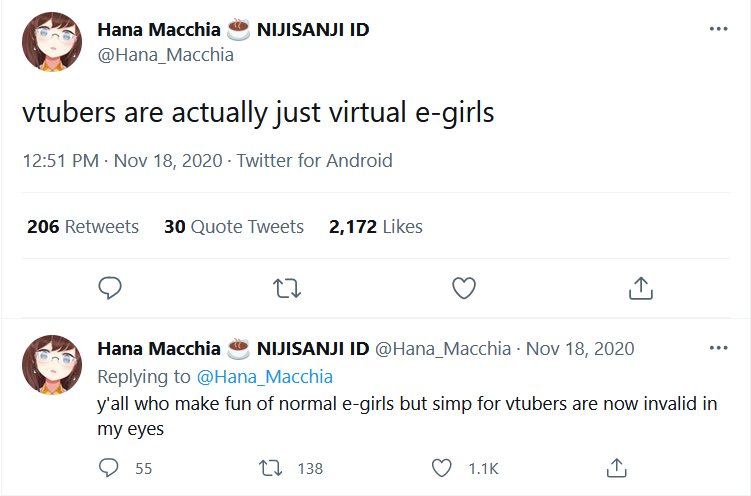The width and height of the screenshot is (751, 496).
Task: Show the 2,172 Likes list
Action: point(376,226)
